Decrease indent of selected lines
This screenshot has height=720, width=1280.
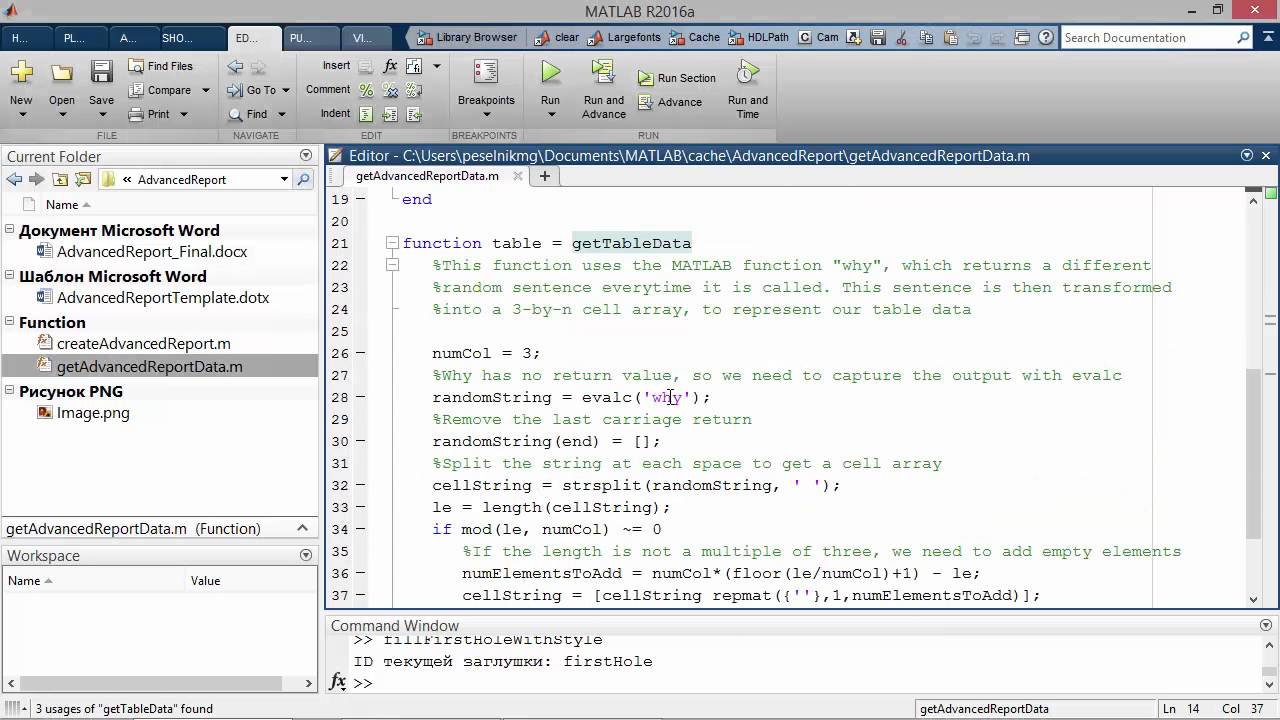tap(412, 114)
